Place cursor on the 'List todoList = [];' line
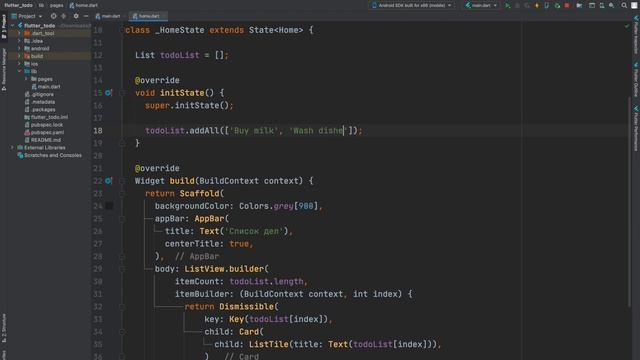Viewport: 640px width, 360px height. (182, 56)
